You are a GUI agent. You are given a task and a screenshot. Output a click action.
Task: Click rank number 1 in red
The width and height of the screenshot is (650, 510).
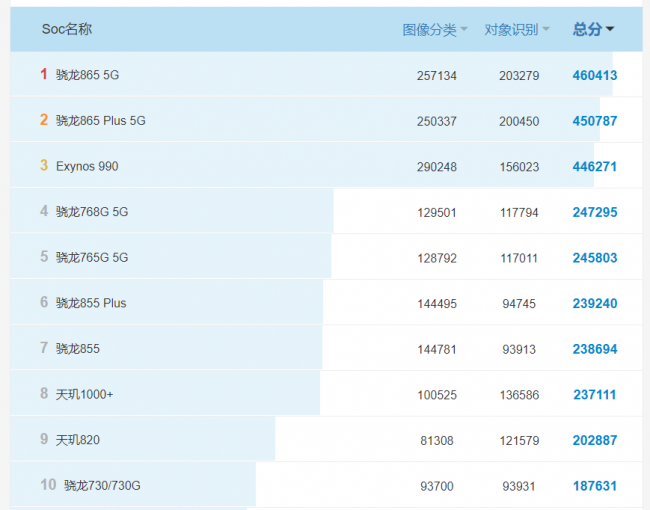(44, 74)
